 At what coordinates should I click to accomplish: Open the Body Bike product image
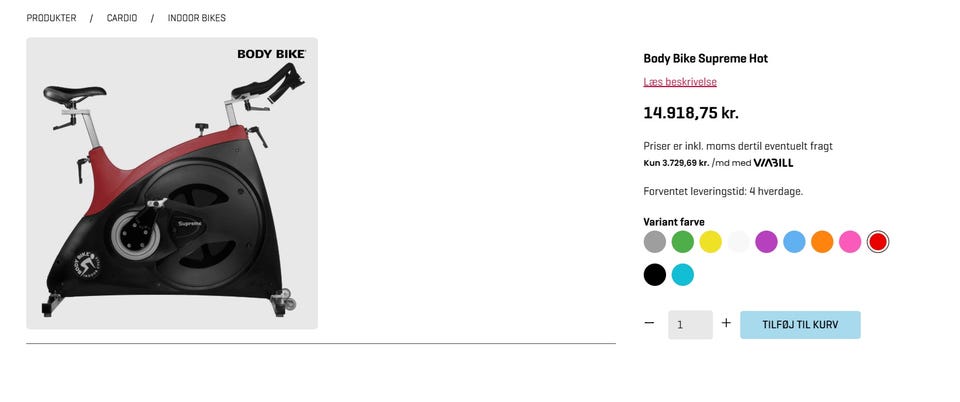(x=172, y=184)
